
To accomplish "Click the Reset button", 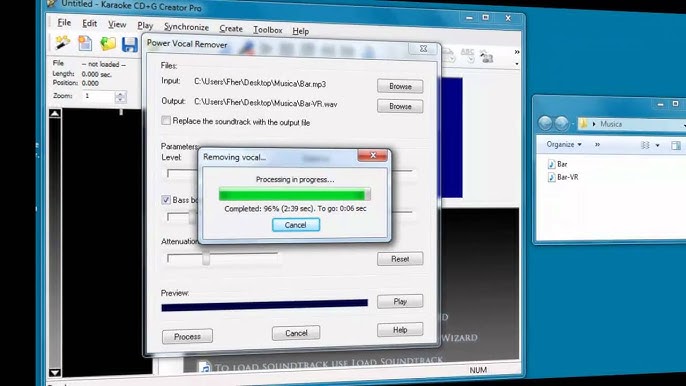I will (x=400, y=259).
